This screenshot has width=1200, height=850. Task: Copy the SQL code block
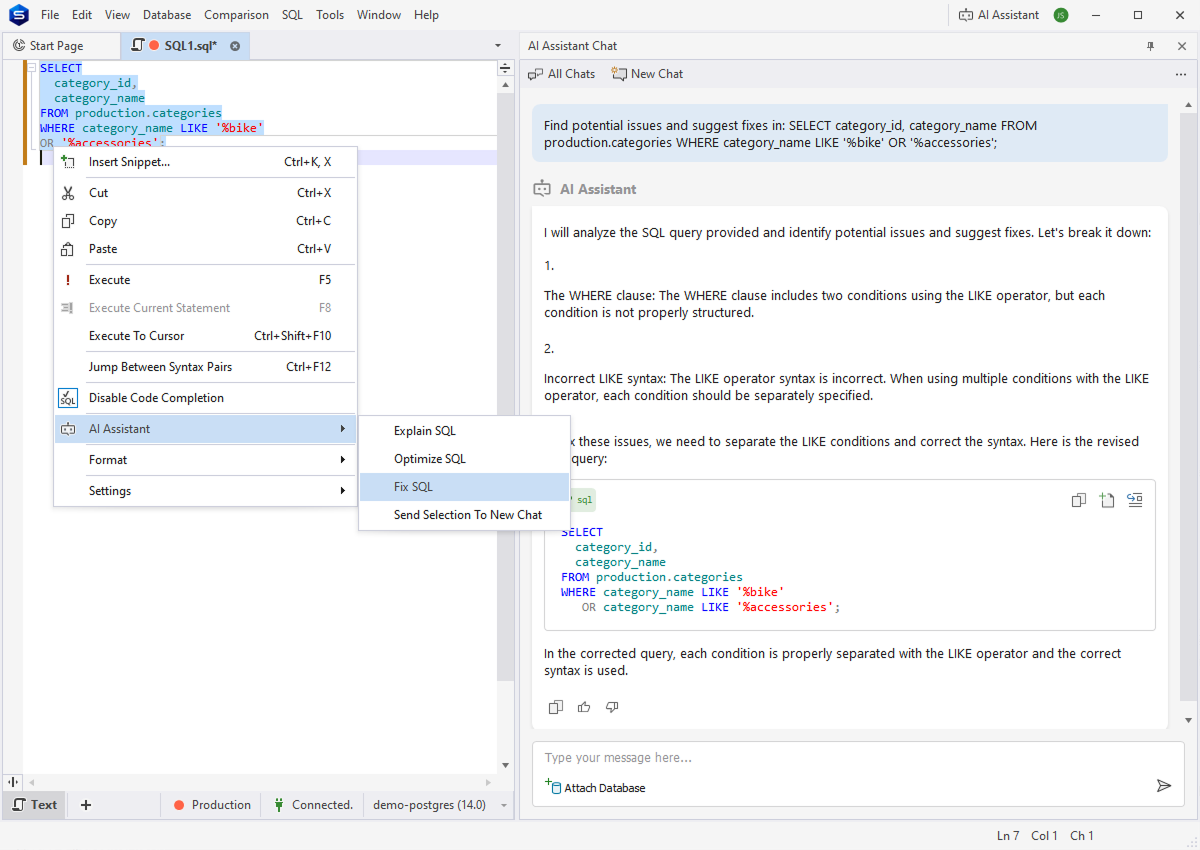tap(1078, 500)
